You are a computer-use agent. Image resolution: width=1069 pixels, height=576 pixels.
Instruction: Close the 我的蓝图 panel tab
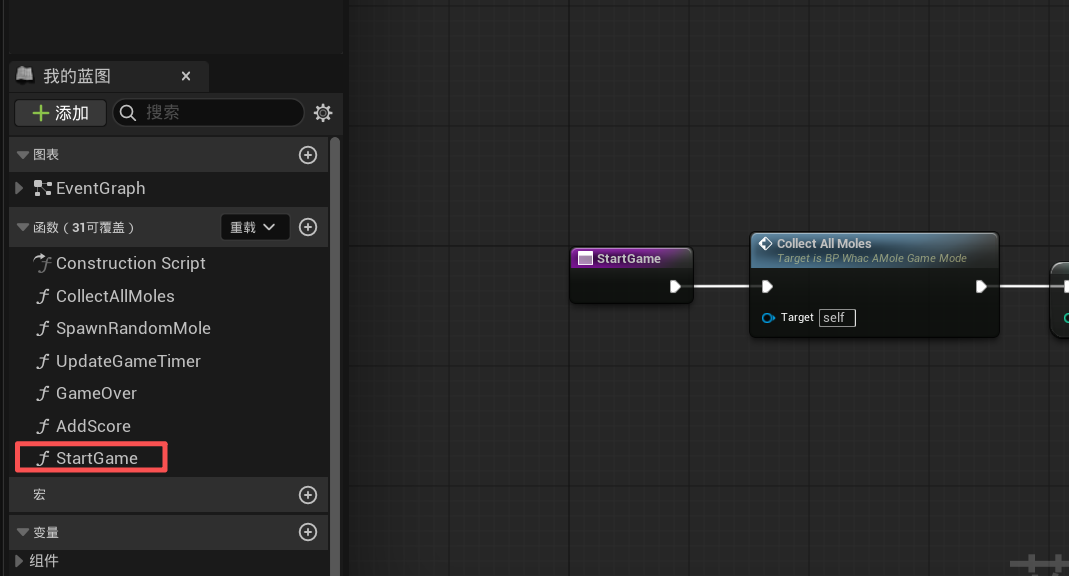point(185,76)
